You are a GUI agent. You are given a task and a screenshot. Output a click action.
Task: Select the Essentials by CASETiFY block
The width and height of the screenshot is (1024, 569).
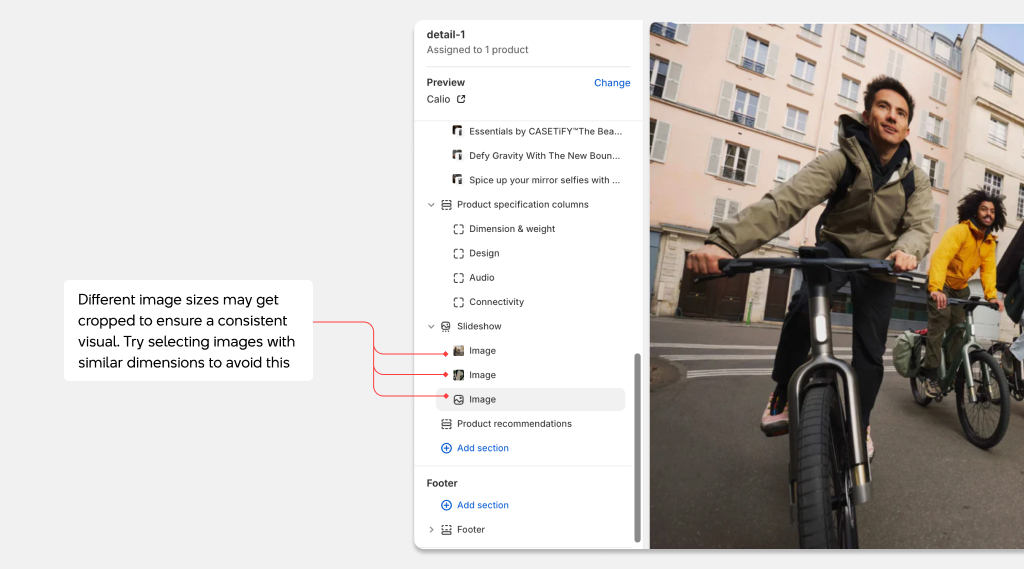click(x=544, y=131)
